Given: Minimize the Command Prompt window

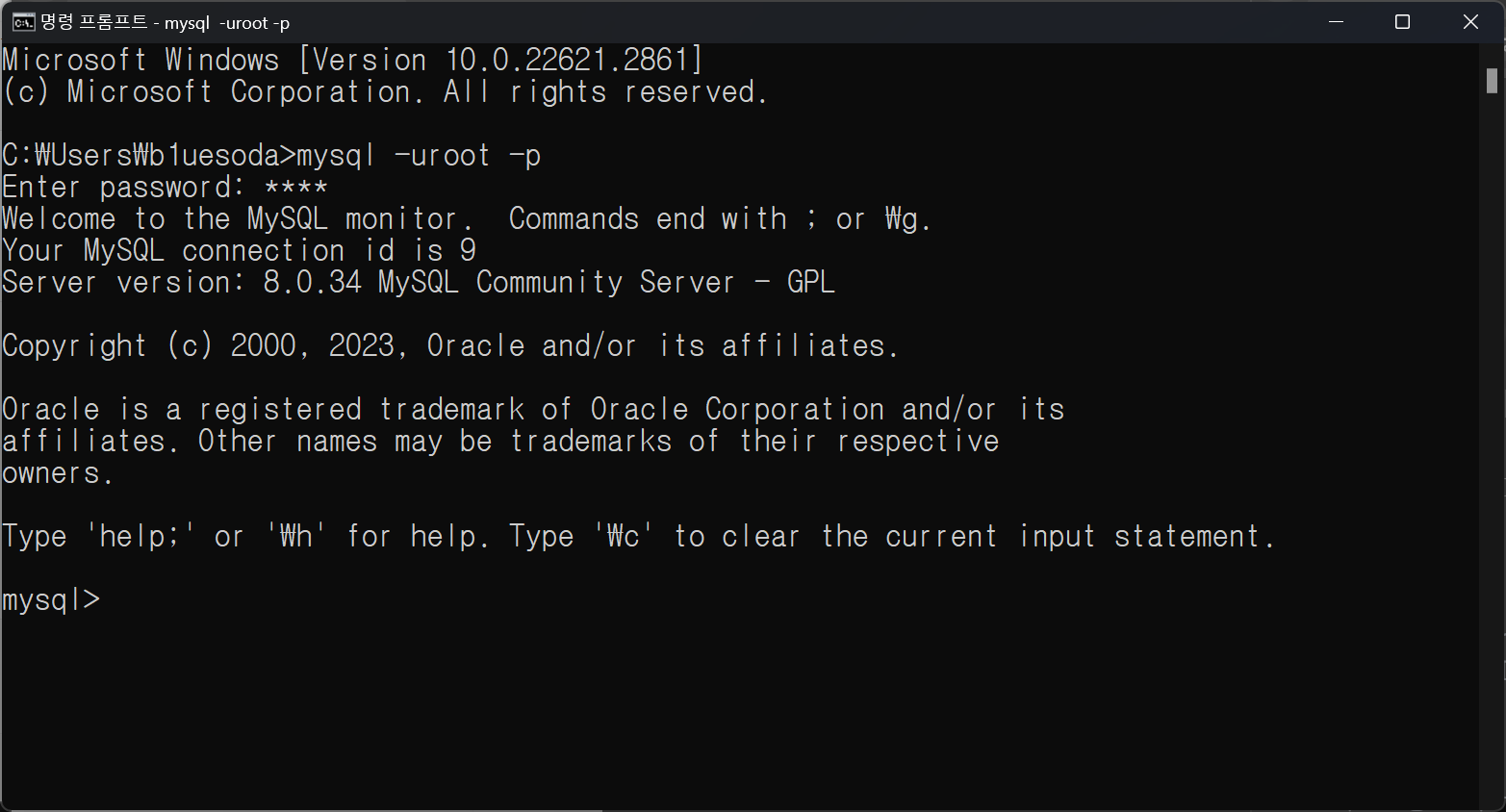Looking at the screenshot, I should (1336, 22).
